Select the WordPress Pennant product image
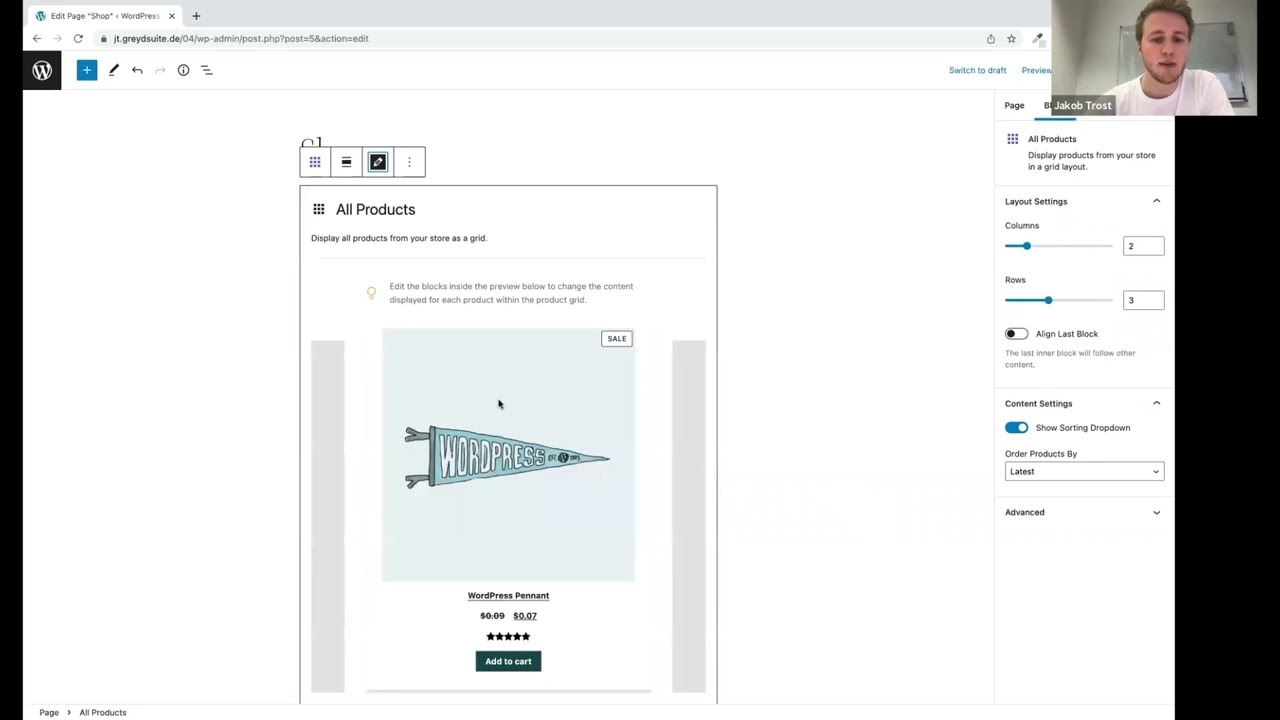The image size is (1280, 720). 508,455
